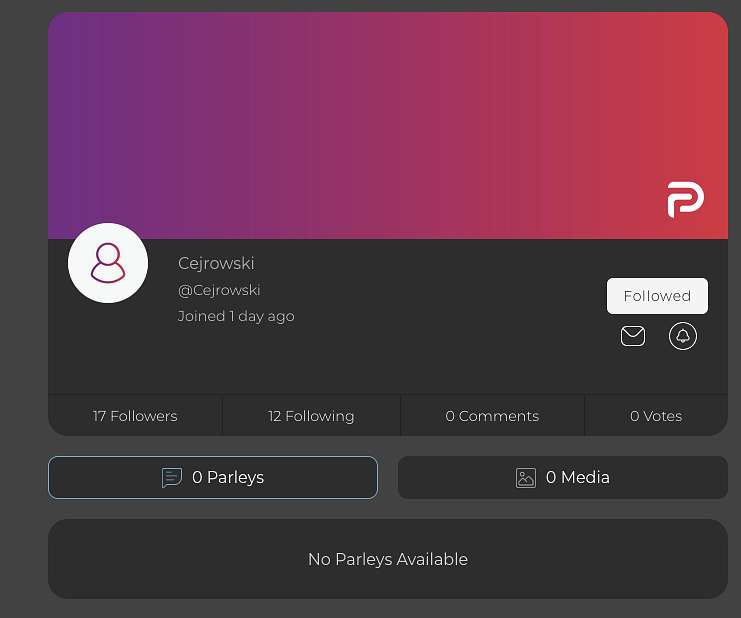This screenshot has height=618, width=741.
Task: Toggle the bell notification icon
Action: click(682, 336)
